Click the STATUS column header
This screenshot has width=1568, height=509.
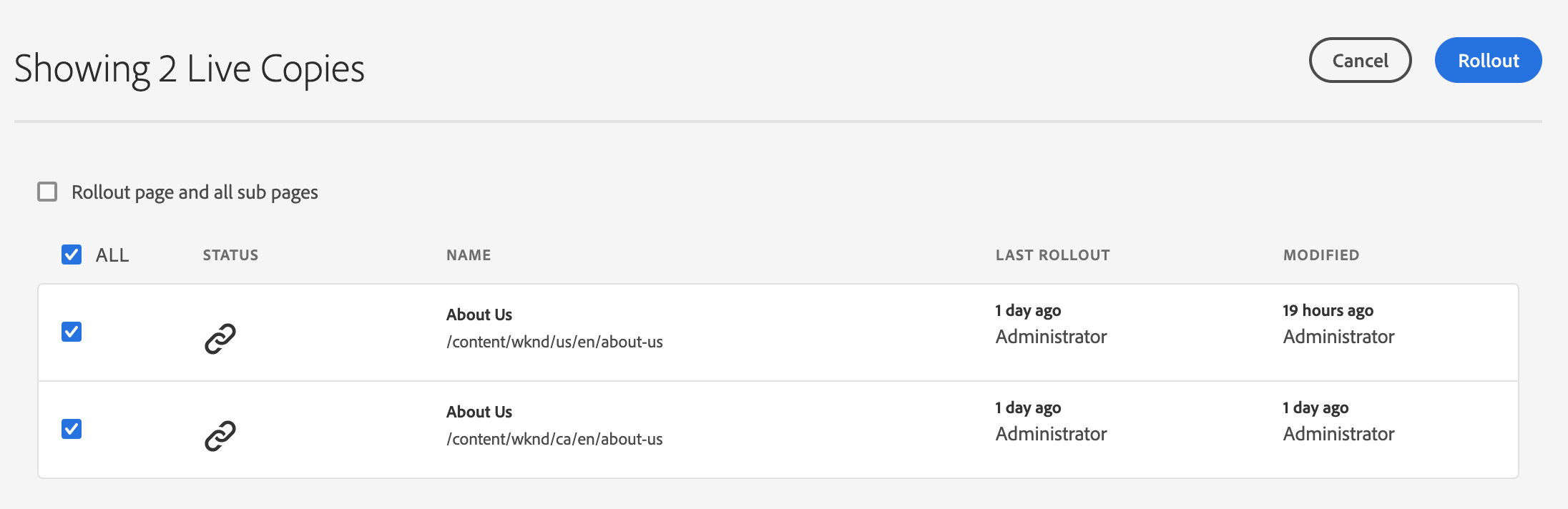tap(230, 255)
